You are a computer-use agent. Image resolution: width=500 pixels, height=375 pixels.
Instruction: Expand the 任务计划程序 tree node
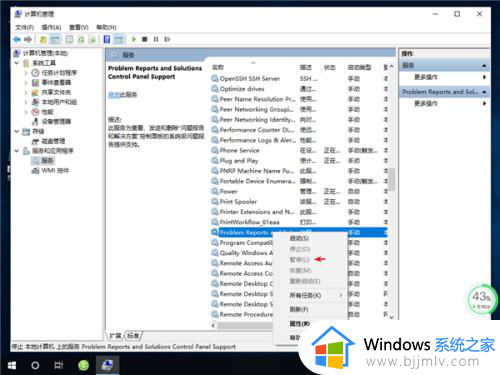point(26,73)
